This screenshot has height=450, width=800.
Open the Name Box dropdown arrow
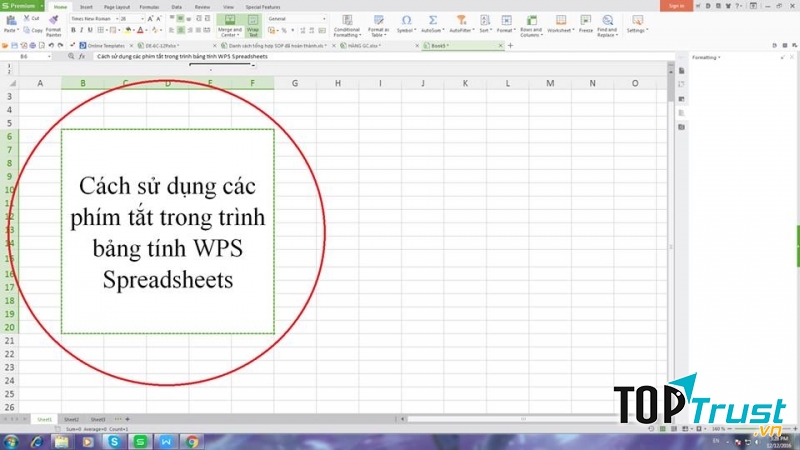49,57
